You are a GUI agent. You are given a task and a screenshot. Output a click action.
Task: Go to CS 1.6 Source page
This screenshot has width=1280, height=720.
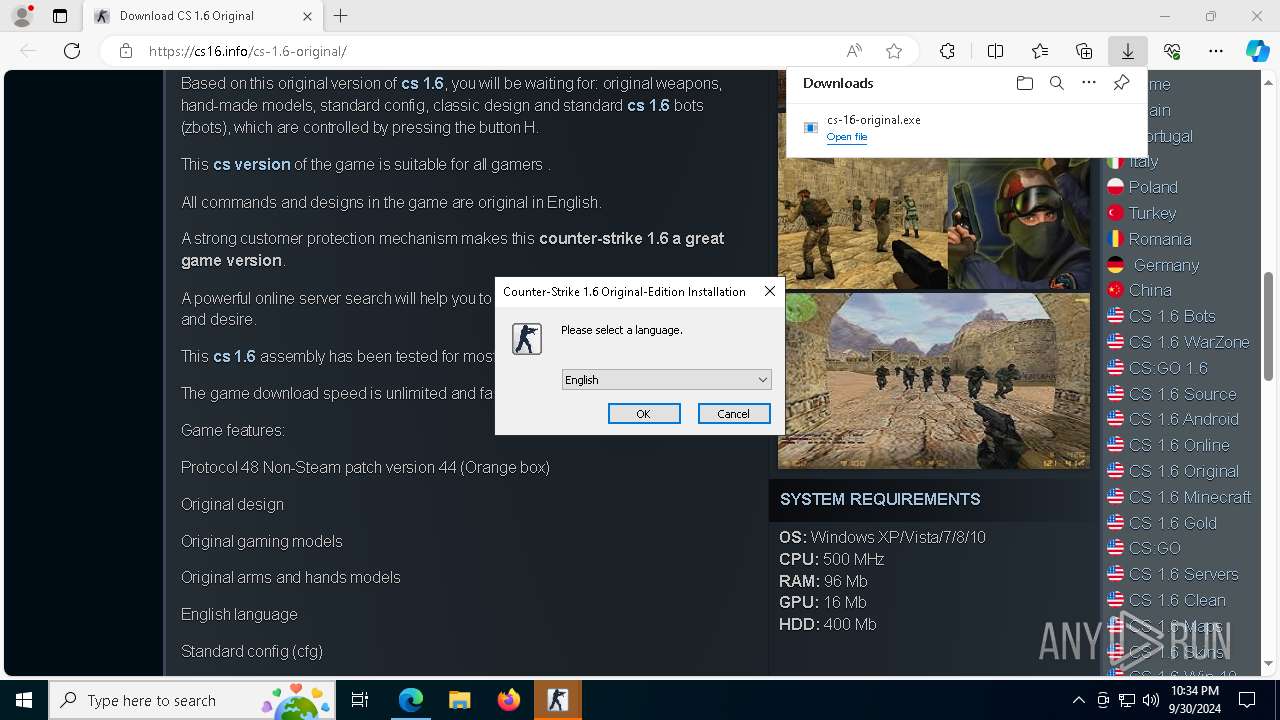point(1182,394)
